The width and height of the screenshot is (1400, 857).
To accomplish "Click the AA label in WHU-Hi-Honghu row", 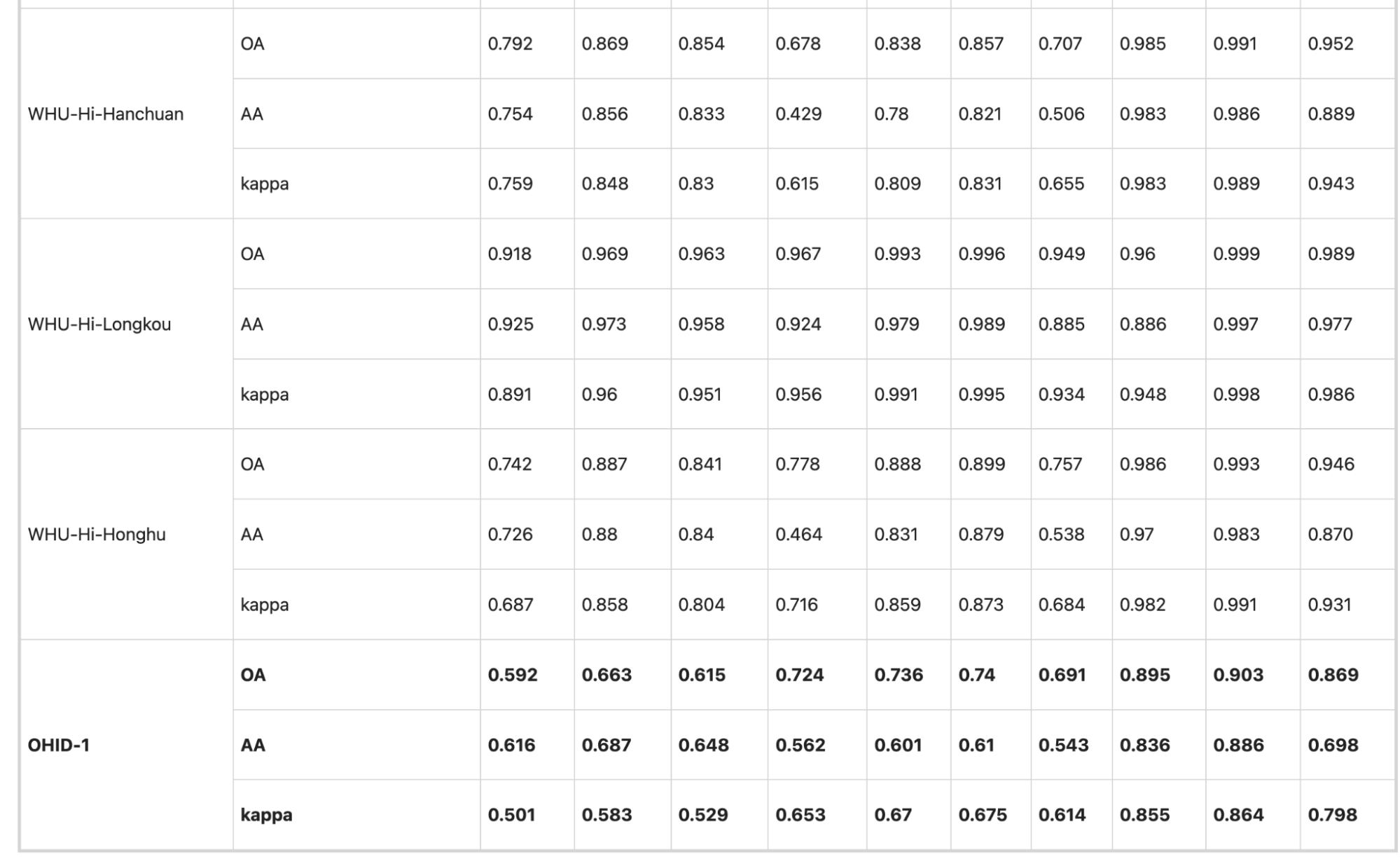I will (x=356, y=534).
